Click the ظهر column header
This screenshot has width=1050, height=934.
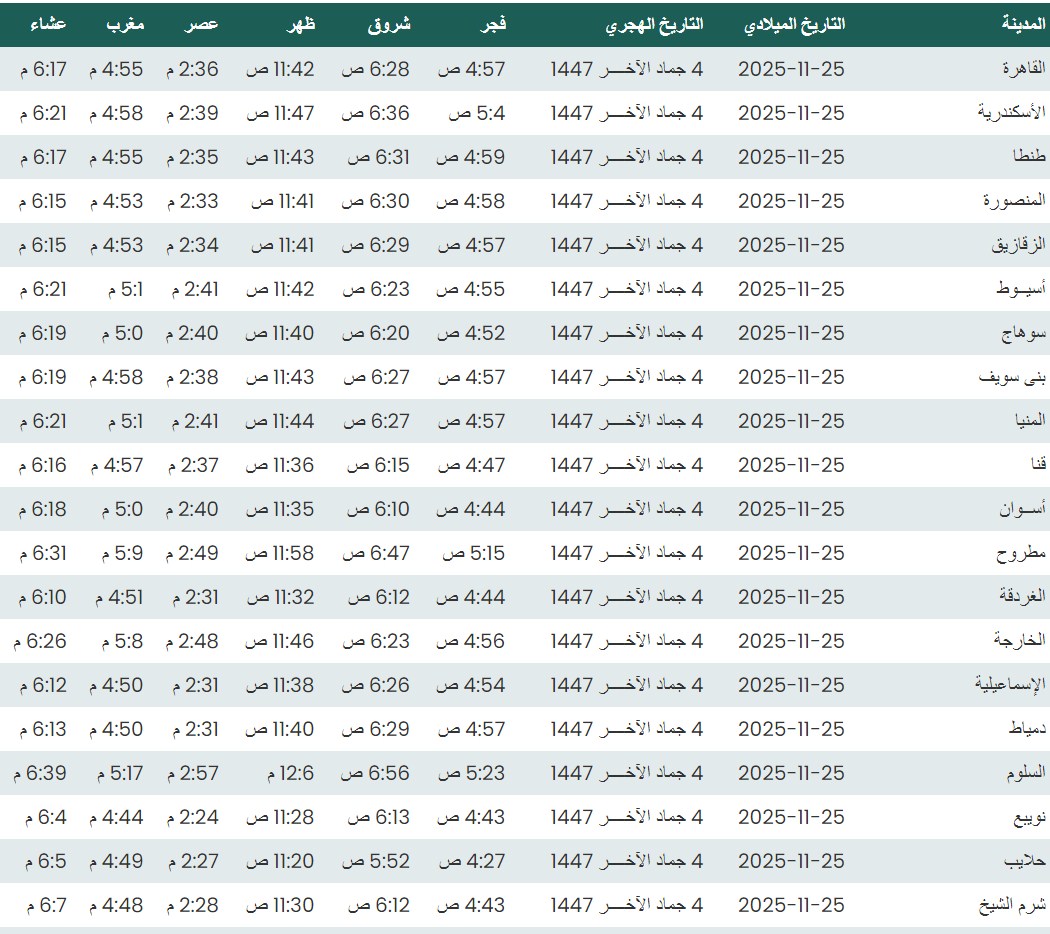pyautogui.click(x=300, y=24)
